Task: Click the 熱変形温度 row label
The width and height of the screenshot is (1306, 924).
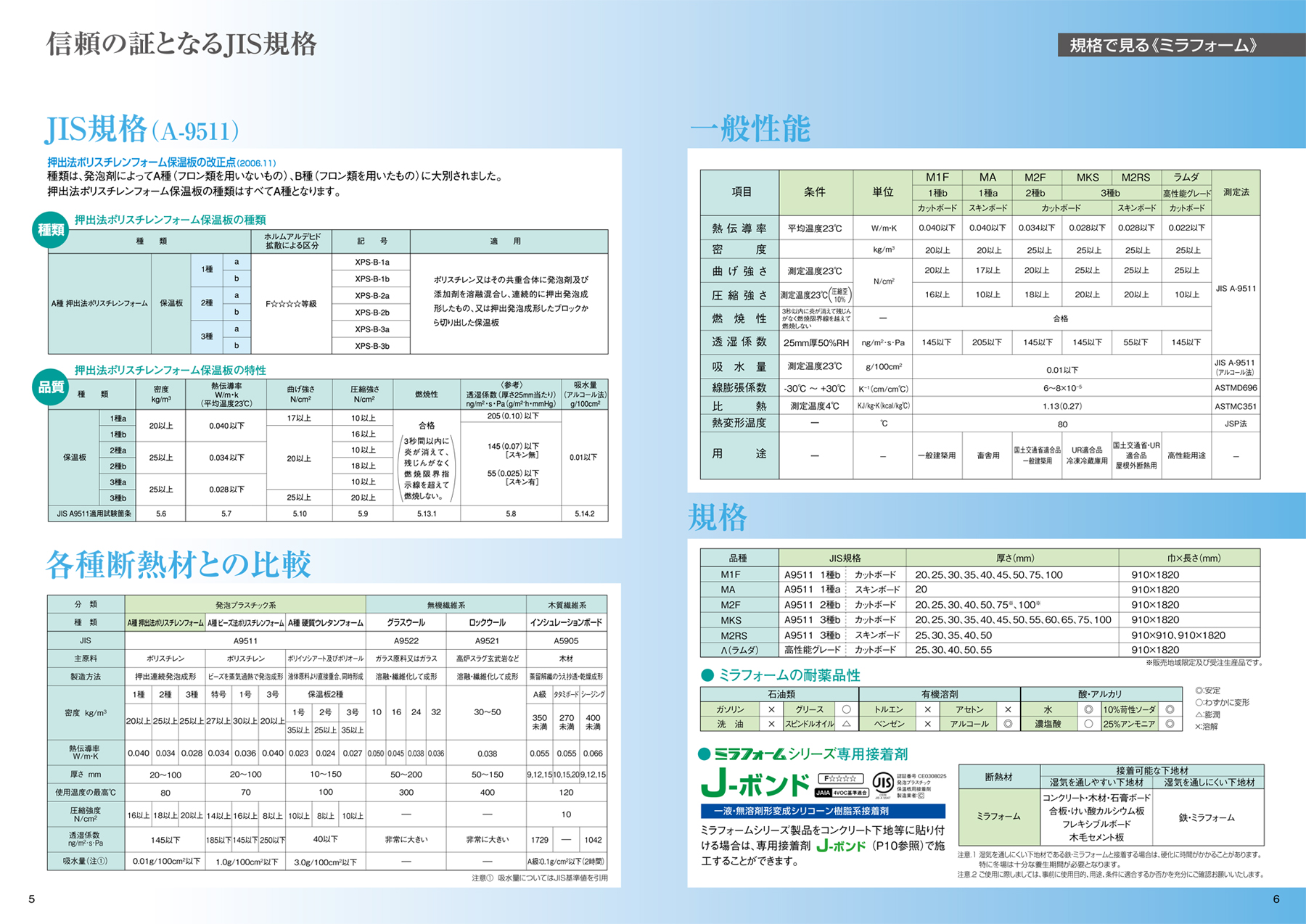Action: coord(739,423)
